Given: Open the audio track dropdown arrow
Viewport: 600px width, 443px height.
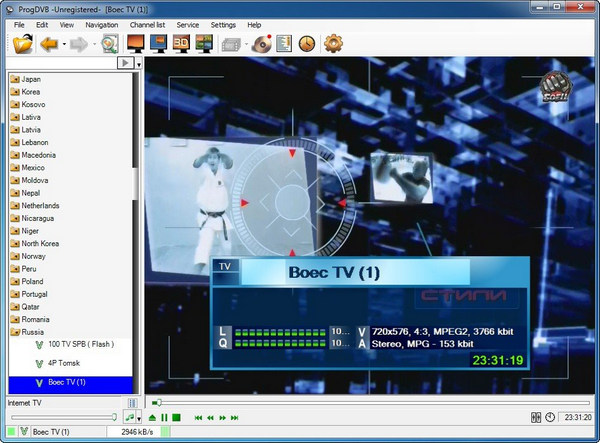Looking at the screenshot, I should 140,417.
